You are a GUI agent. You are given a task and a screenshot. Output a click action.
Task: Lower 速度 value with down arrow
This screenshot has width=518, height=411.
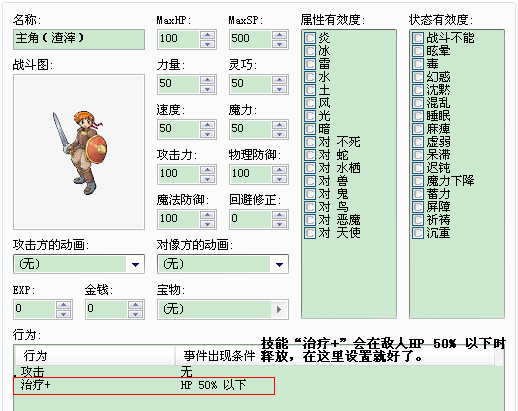[x=208, y=134]
